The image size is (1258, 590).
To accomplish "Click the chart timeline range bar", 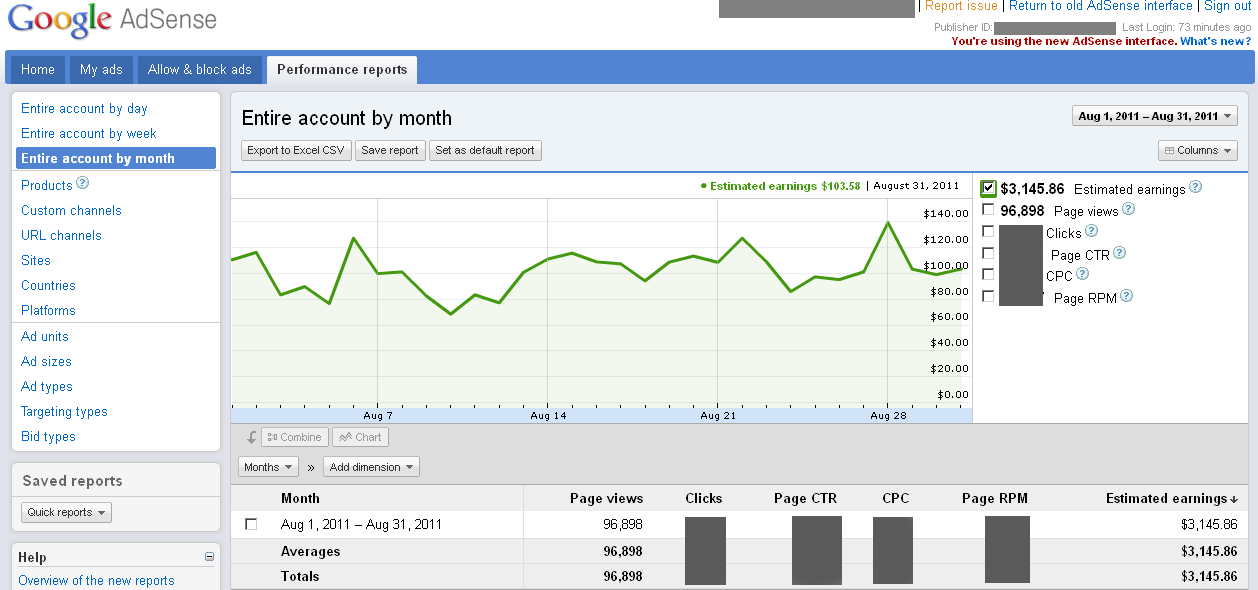I will [x=601, y=414].
